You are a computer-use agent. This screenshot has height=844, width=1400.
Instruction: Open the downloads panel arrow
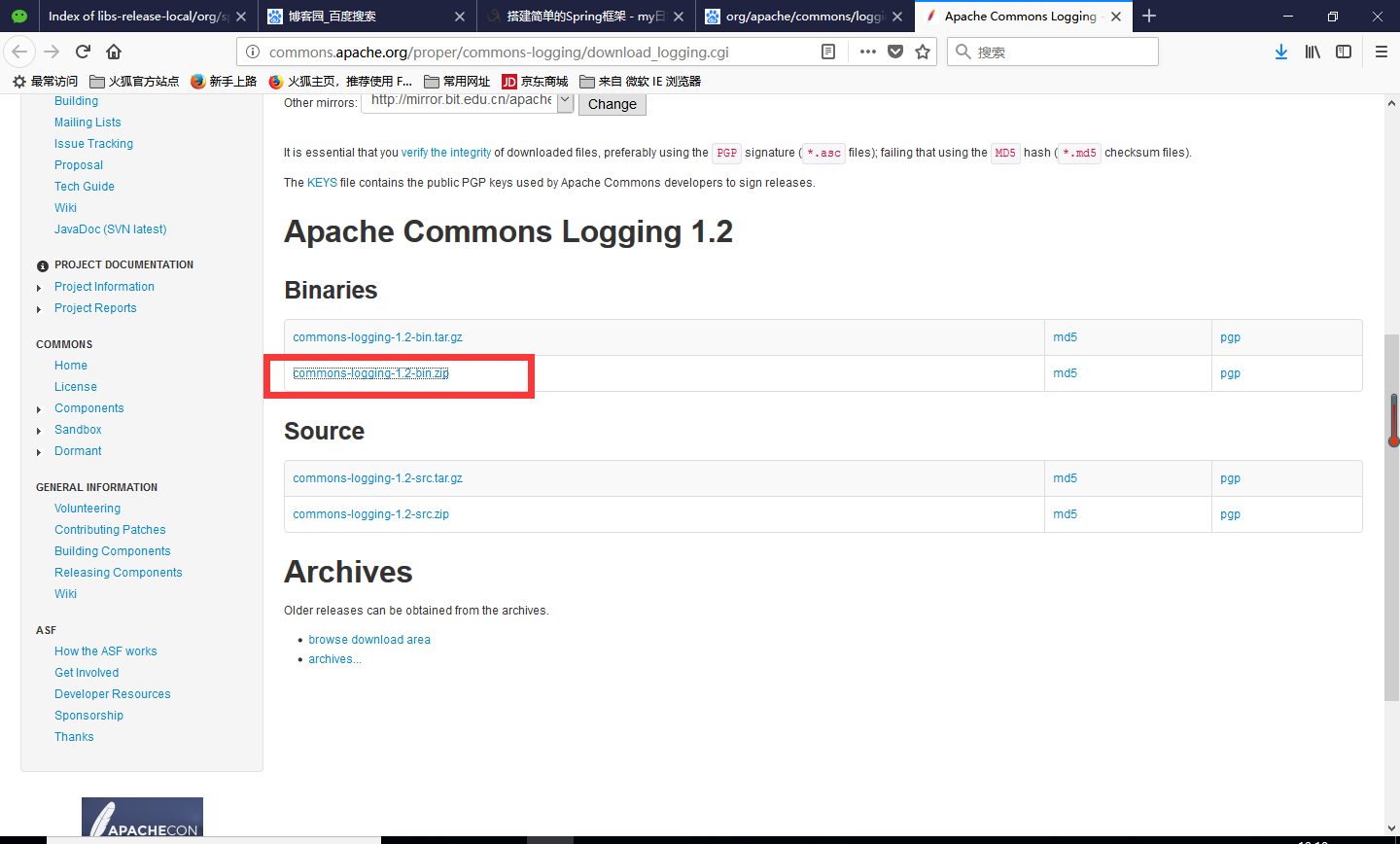pos(1281,52)
